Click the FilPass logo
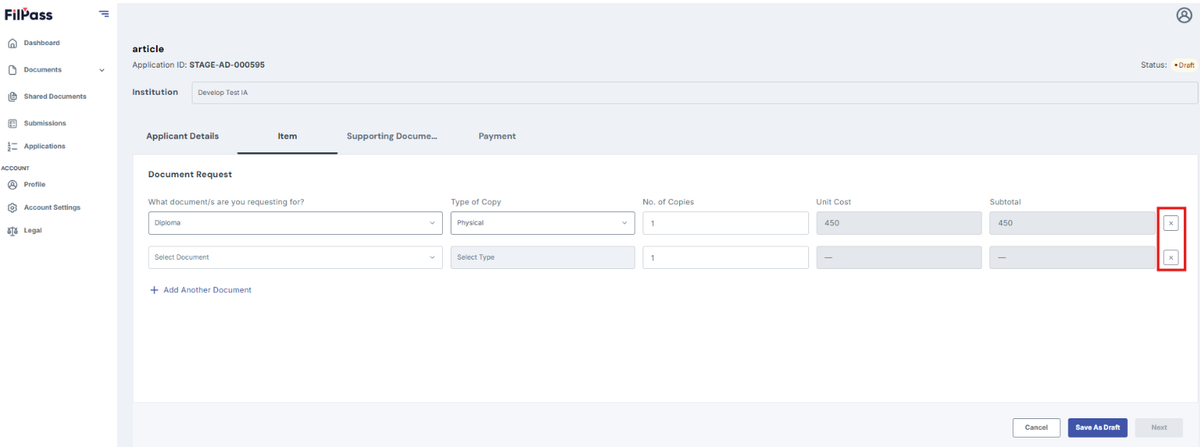The image size is (1200, 447). tap(28, 14)
